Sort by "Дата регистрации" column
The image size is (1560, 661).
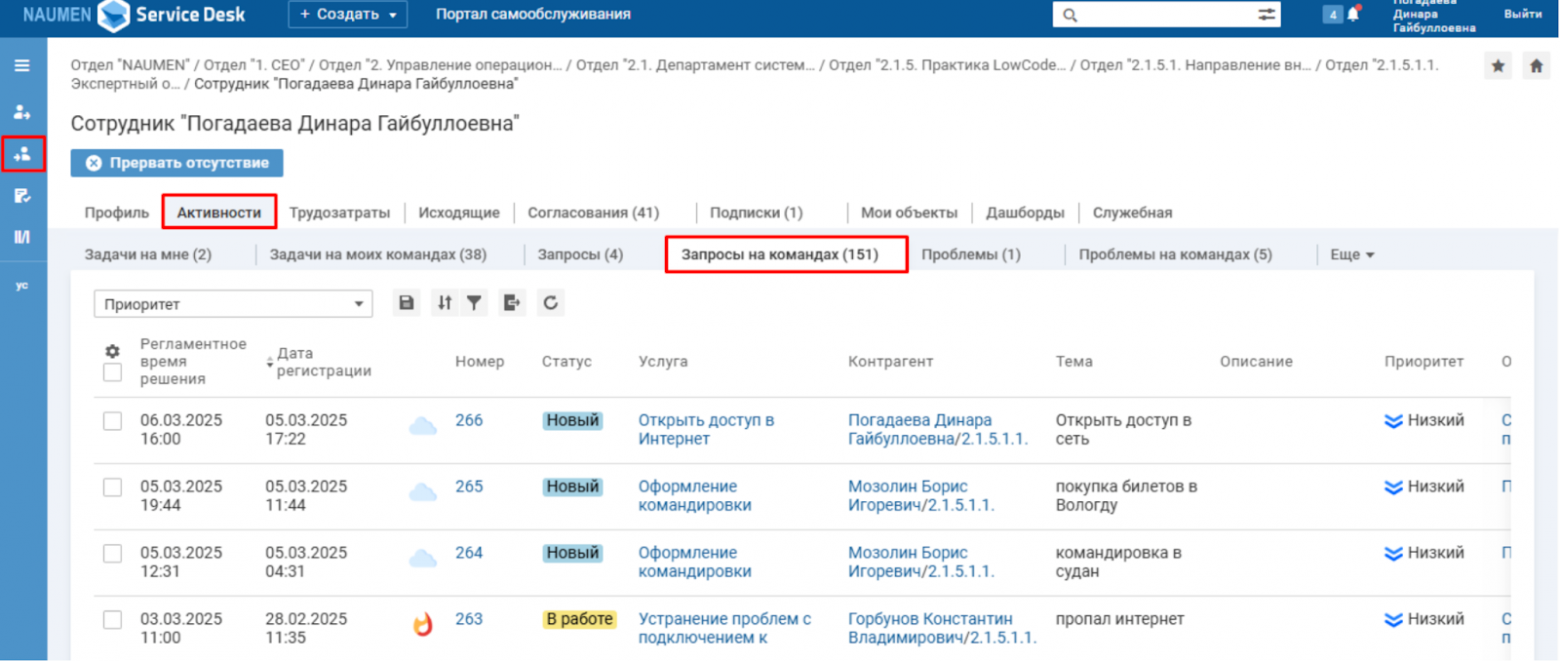[318, 362]
